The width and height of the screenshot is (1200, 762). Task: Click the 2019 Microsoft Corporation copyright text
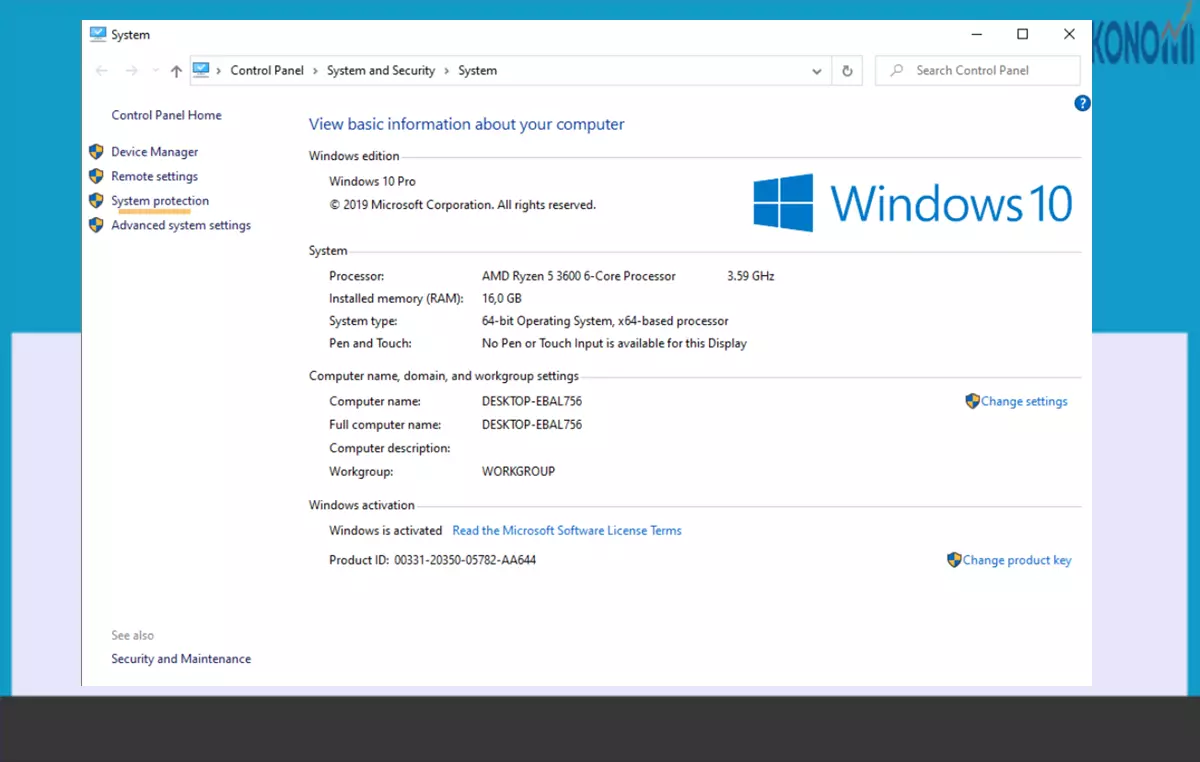tap(462, 205)
